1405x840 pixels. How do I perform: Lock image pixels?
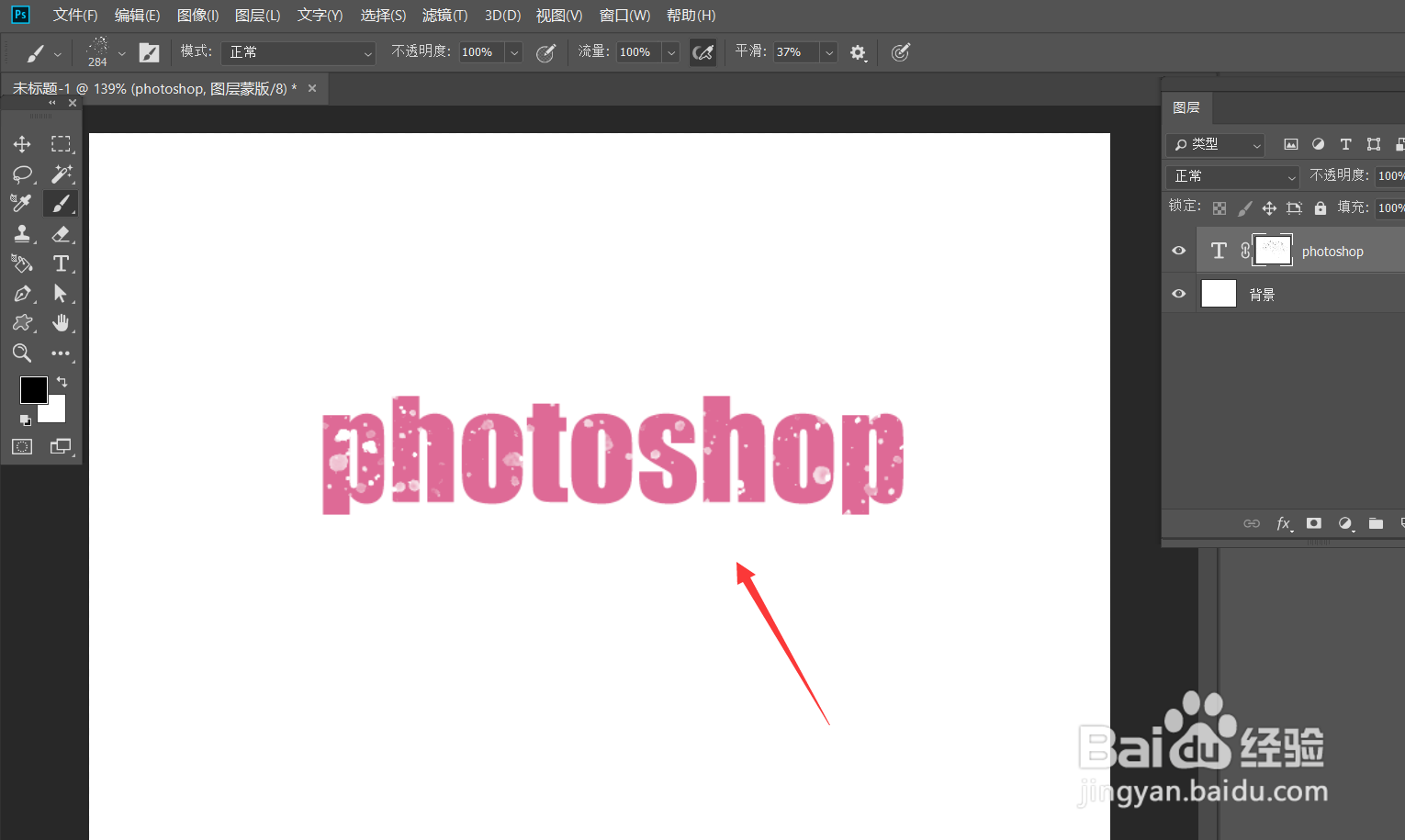pos(1244,208)
